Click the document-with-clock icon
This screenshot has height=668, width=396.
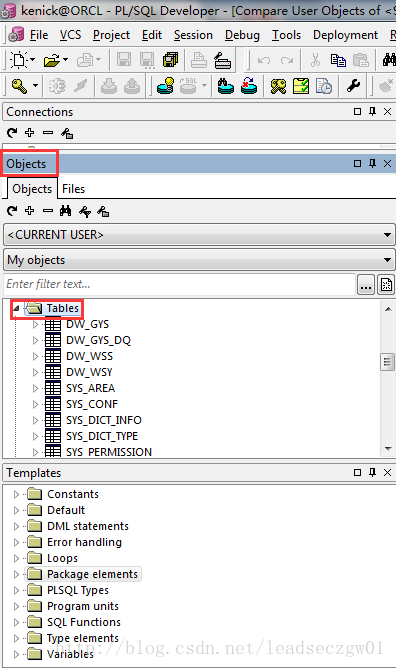click(x=324, y=86)
